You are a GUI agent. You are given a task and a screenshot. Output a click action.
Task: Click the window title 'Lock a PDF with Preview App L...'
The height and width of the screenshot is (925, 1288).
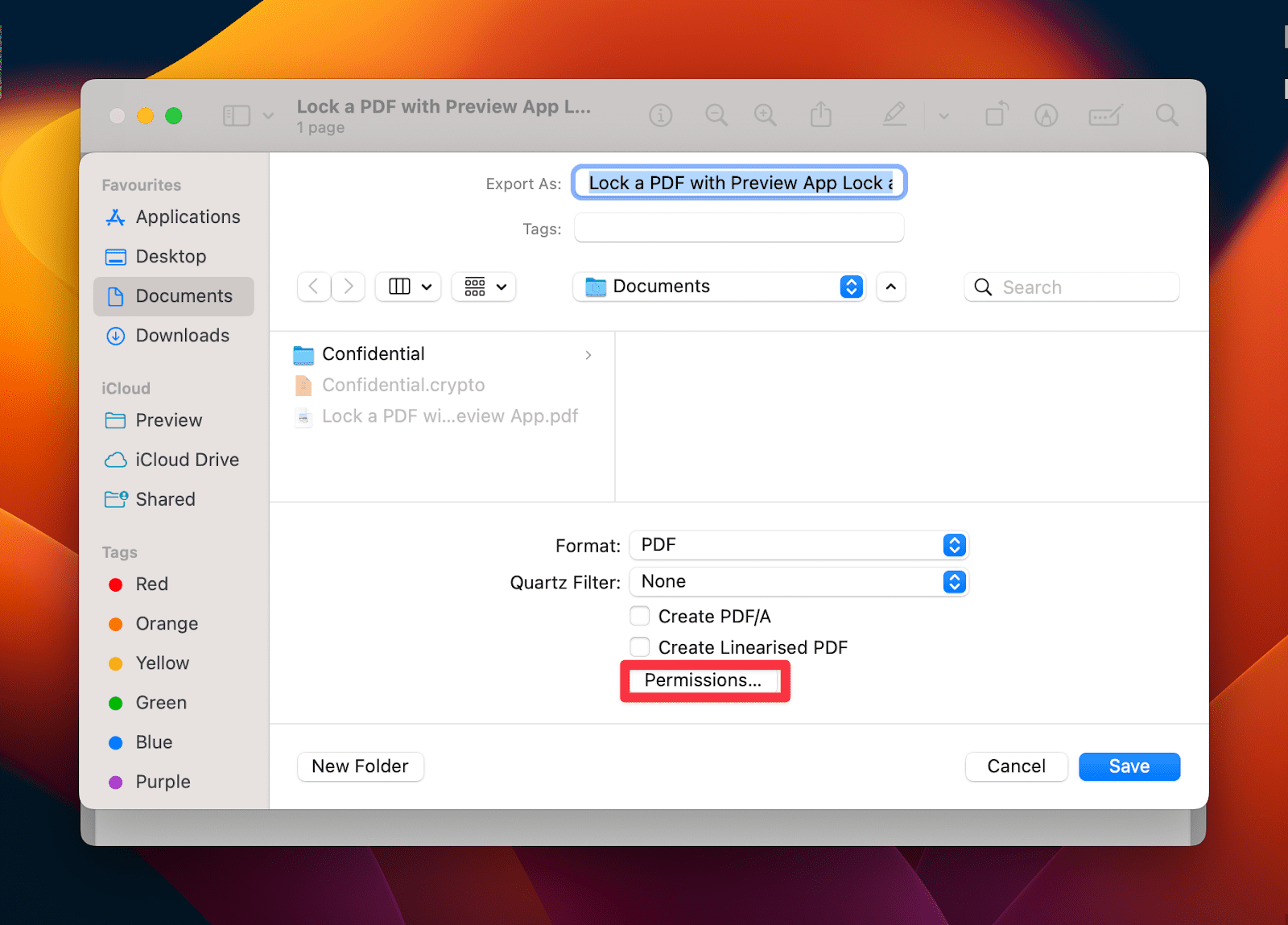click(444, 106)
